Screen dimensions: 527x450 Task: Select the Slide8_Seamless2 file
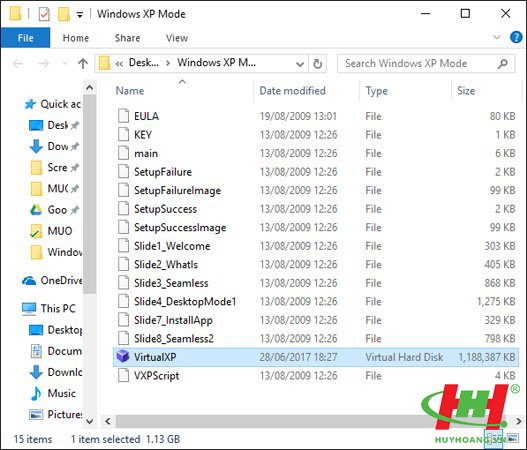coord(316,338)
